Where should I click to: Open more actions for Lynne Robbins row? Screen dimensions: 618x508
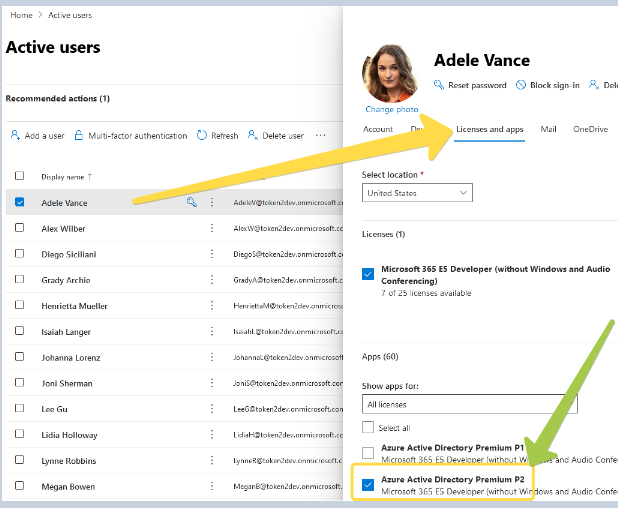pos(212,460)
